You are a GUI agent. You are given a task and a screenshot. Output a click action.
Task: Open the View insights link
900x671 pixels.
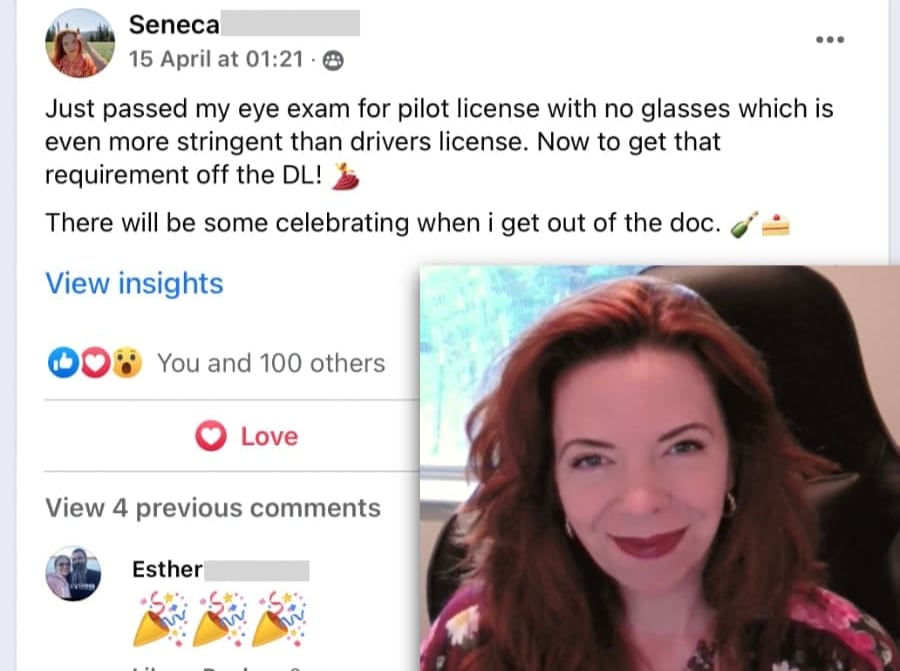click(x=134, y=284)
